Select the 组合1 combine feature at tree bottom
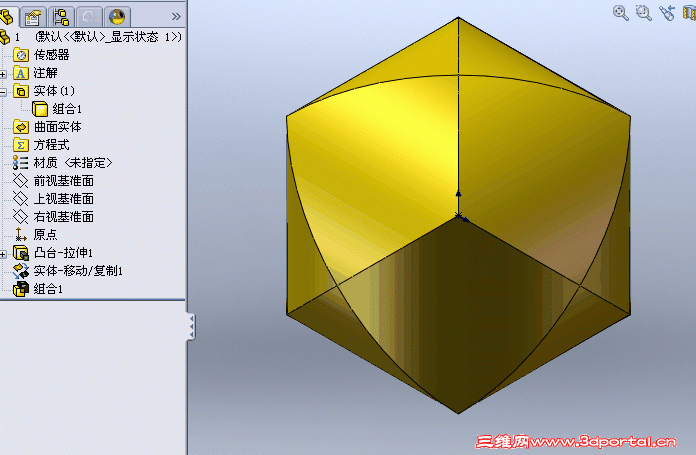 48,289
